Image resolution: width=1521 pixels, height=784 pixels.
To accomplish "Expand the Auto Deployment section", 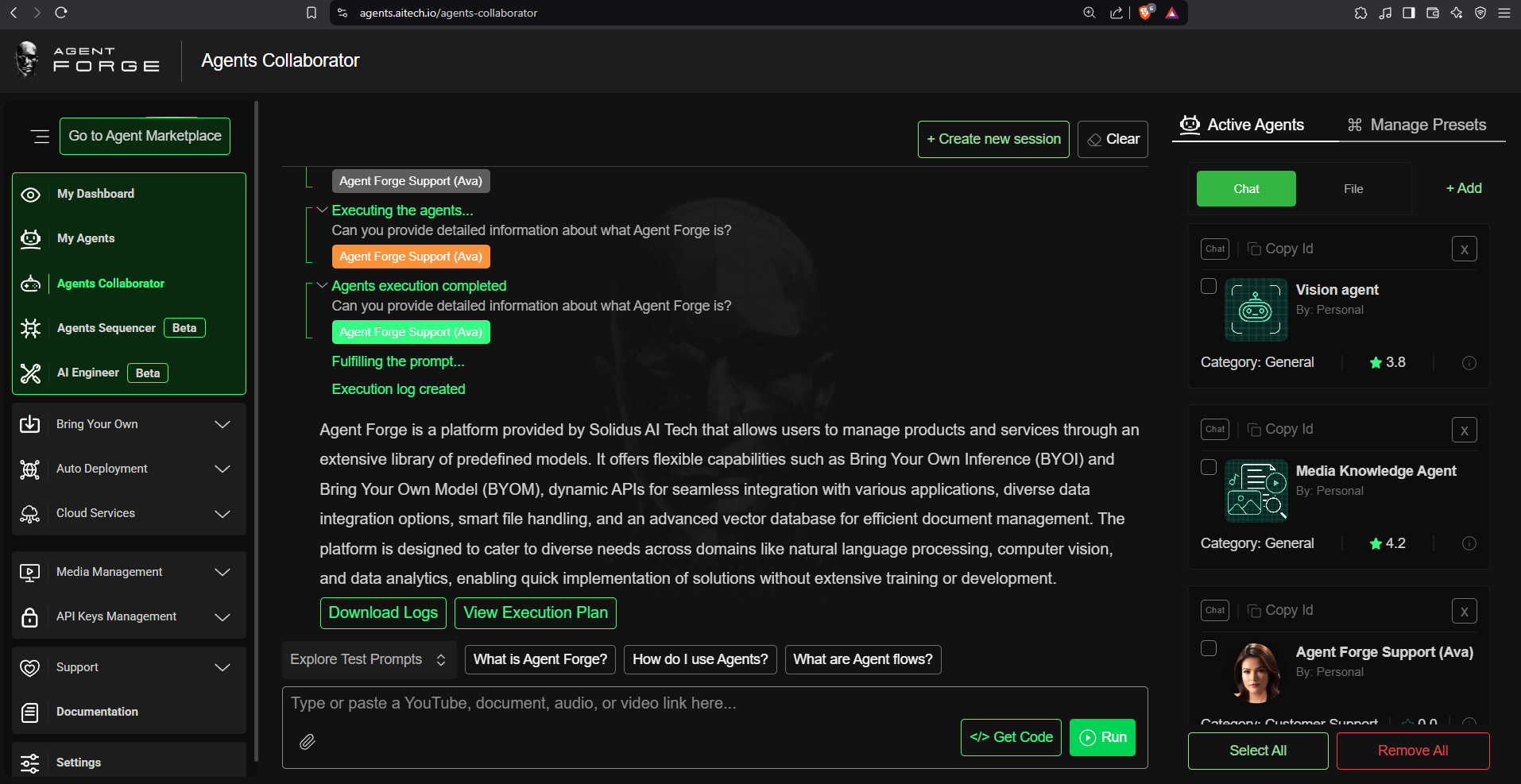I will click(x=223, y=469).
